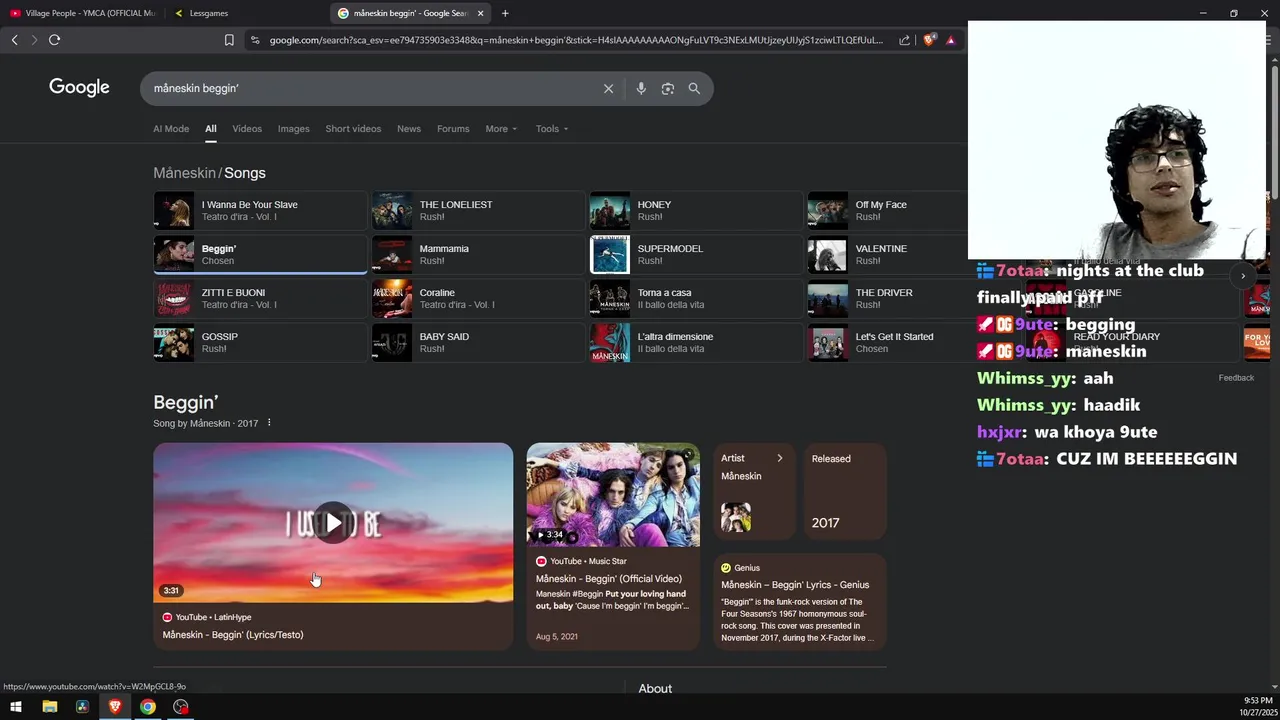1280x720 pixels.
Task: Open Måneskin - Beggin' (Official Video) link
Action: pyautogui.click(x=609, y=579)
